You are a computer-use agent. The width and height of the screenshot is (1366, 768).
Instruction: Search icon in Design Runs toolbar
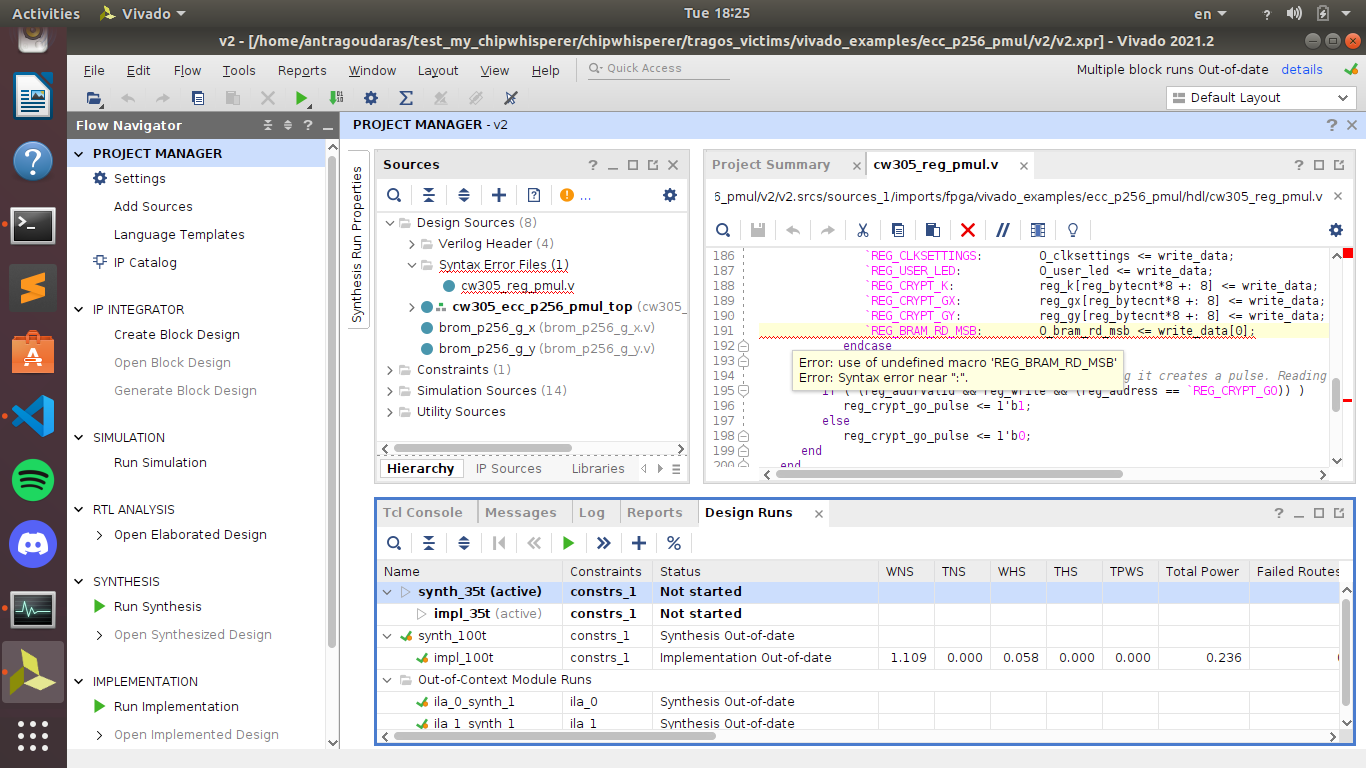point(394,543)
